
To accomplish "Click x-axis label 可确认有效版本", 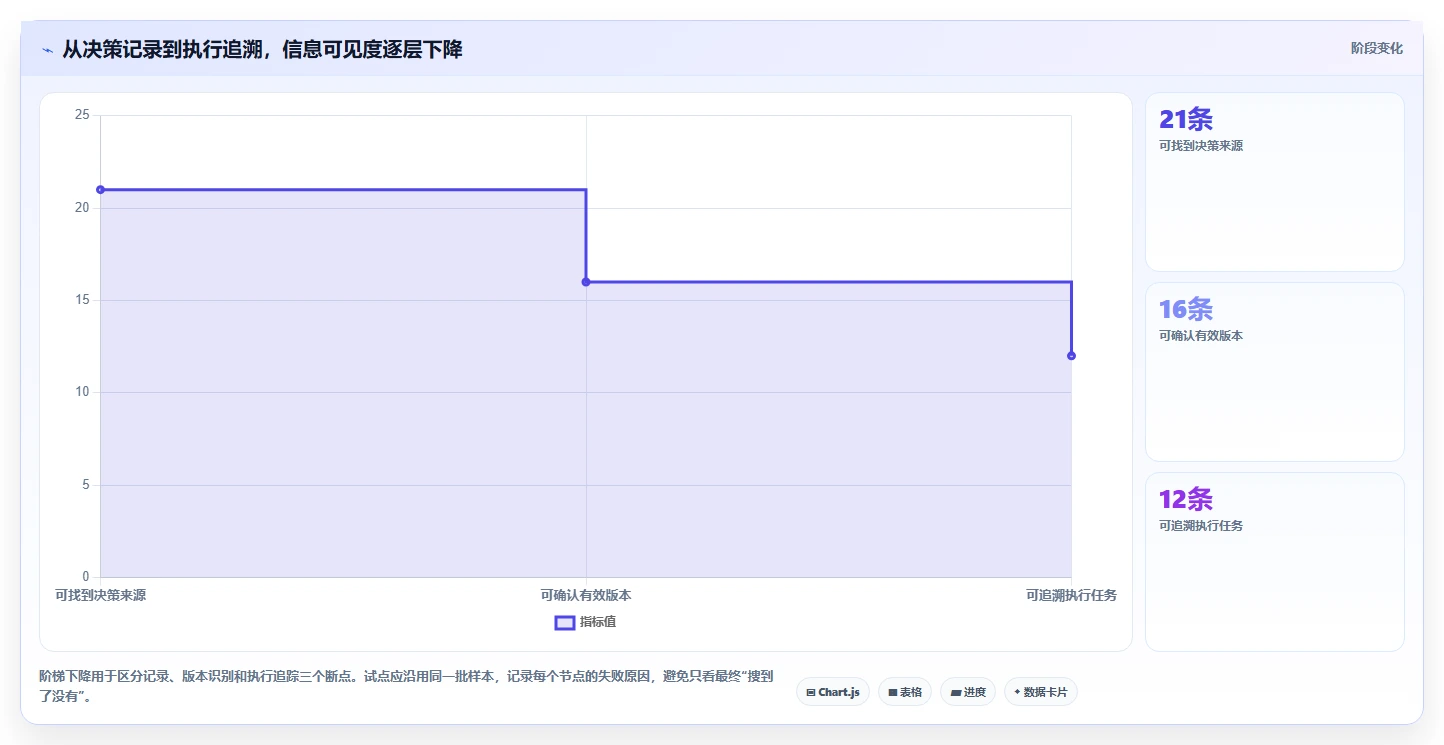I will click(586, 595).
